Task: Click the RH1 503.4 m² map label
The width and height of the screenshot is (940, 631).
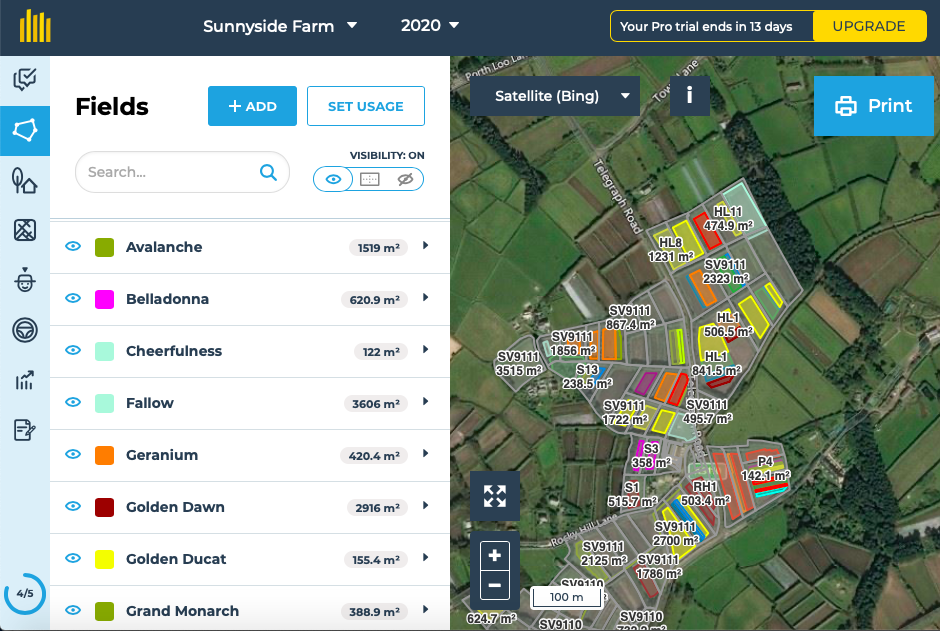Action: [x=705, y=493]
